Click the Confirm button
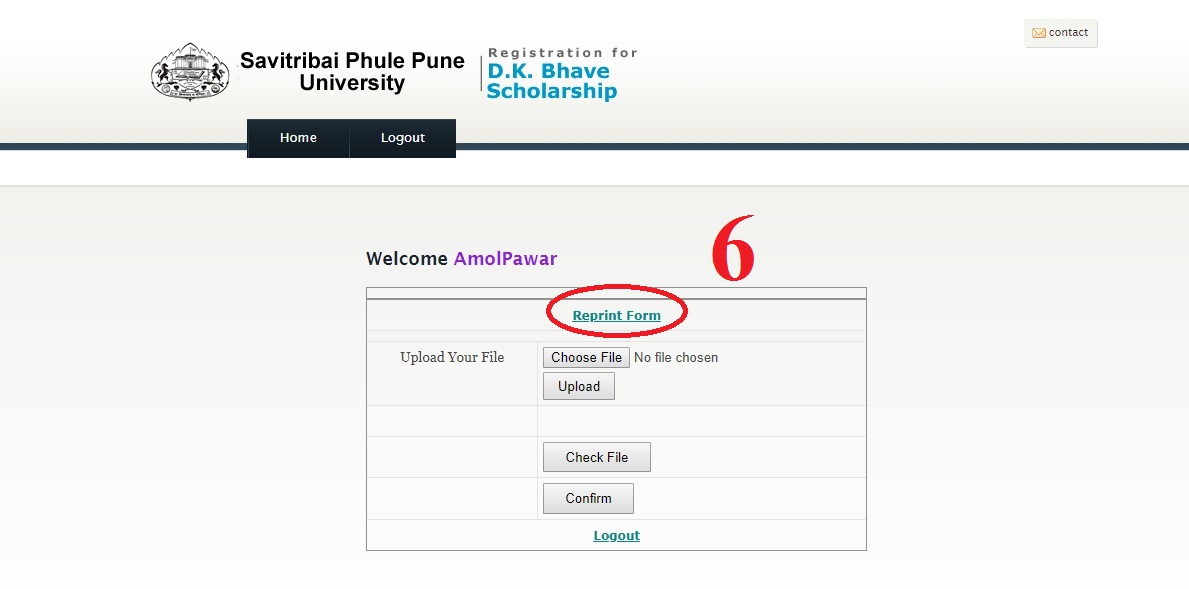This screenshot has height=589, width=1189. 588,499
